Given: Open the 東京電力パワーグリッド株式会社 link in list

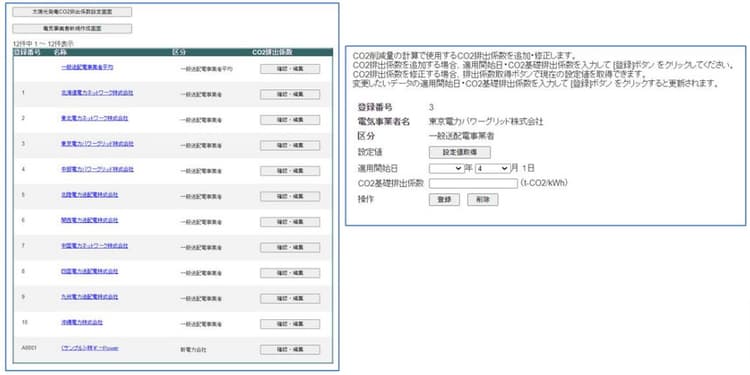Looking at the screenshot, I should point(98,143).
